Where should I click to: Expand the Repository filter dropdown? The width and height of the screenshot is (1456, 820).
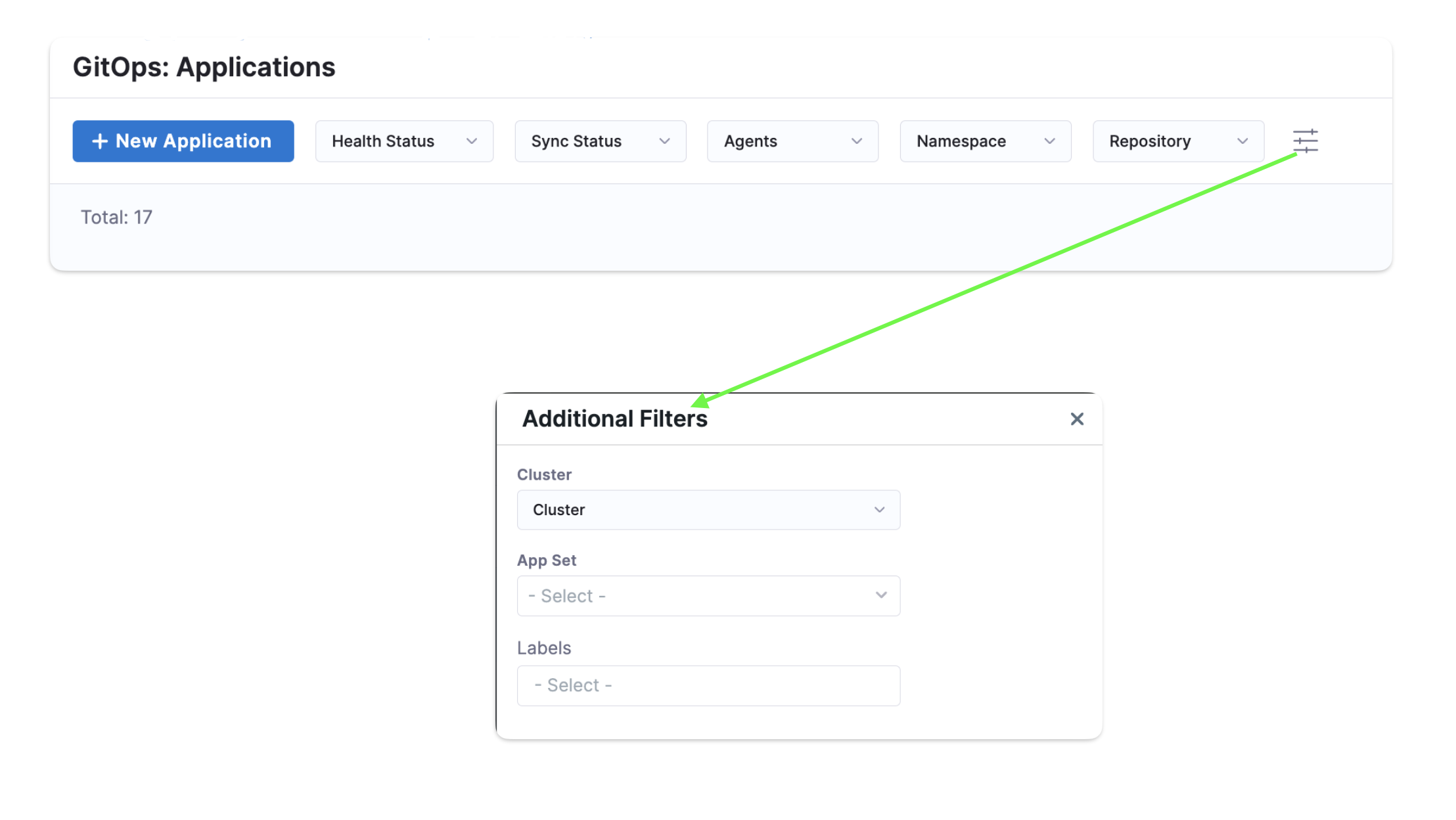[x=1176, y=141]
